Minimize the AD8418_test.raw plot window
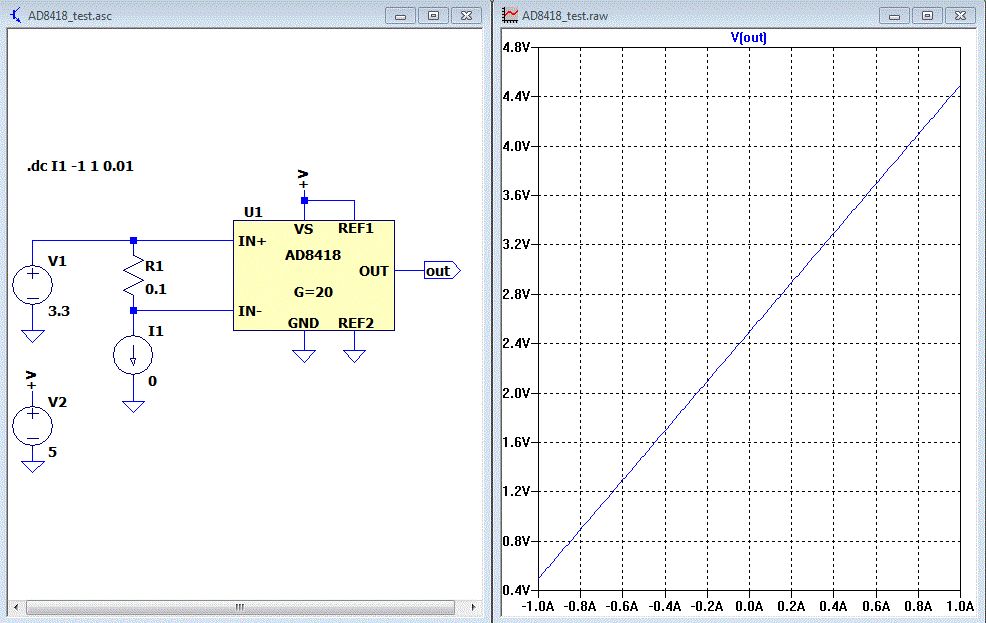 point(894,16)
